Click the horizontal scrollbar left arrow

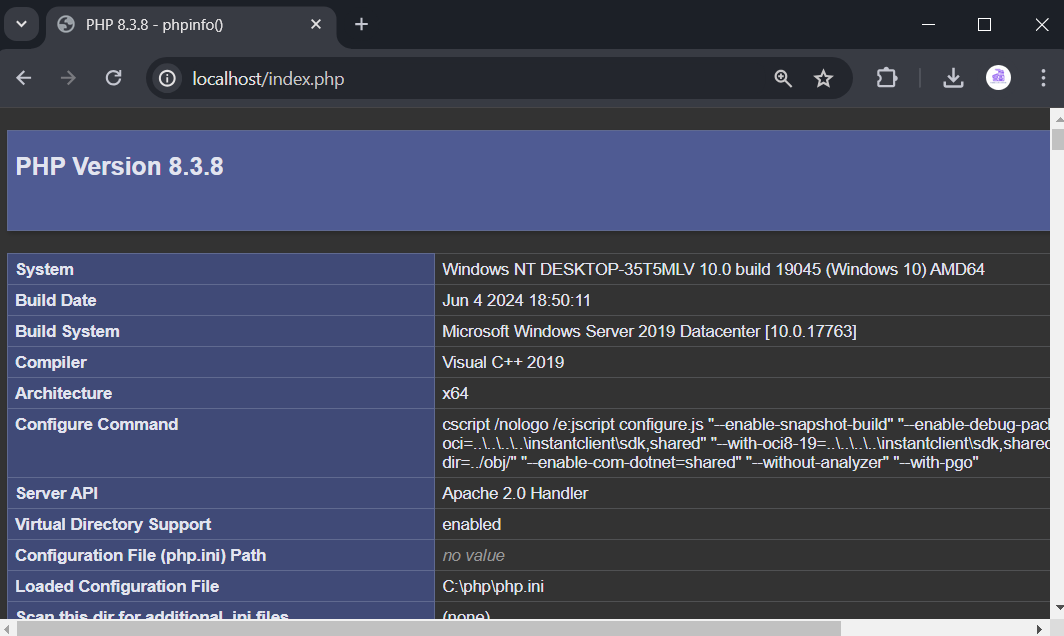(x=7, y=629)
